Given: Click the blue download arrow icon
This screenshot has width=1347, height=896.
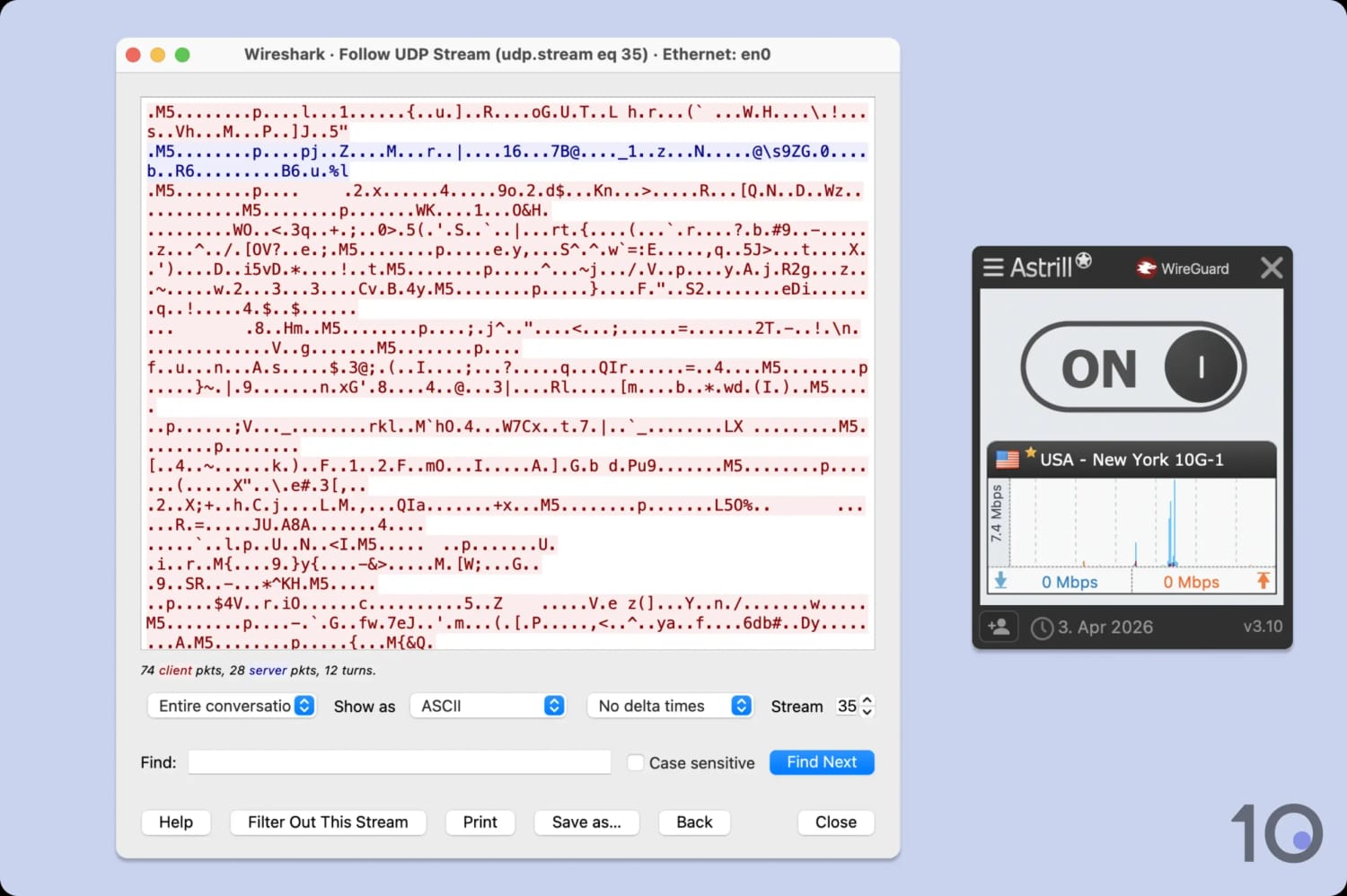Looking at the screenshot, I should (x=1000, y=581).
